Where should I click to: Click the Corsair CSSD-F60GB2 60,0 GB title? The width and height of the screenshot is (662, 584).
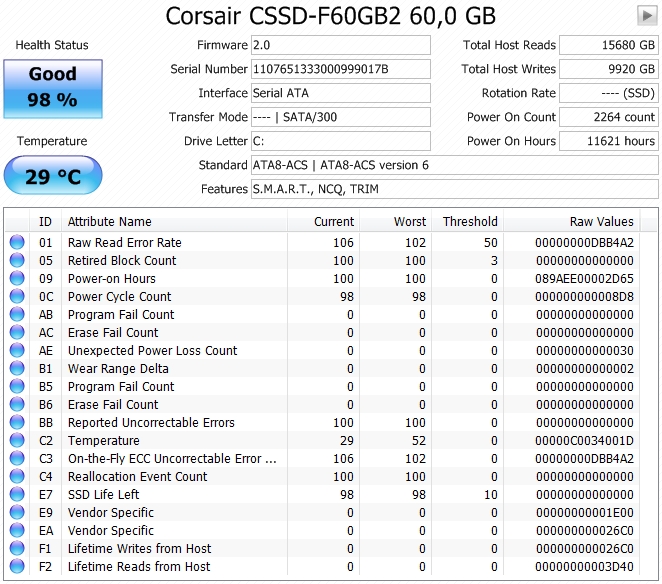tap(330, 16)
